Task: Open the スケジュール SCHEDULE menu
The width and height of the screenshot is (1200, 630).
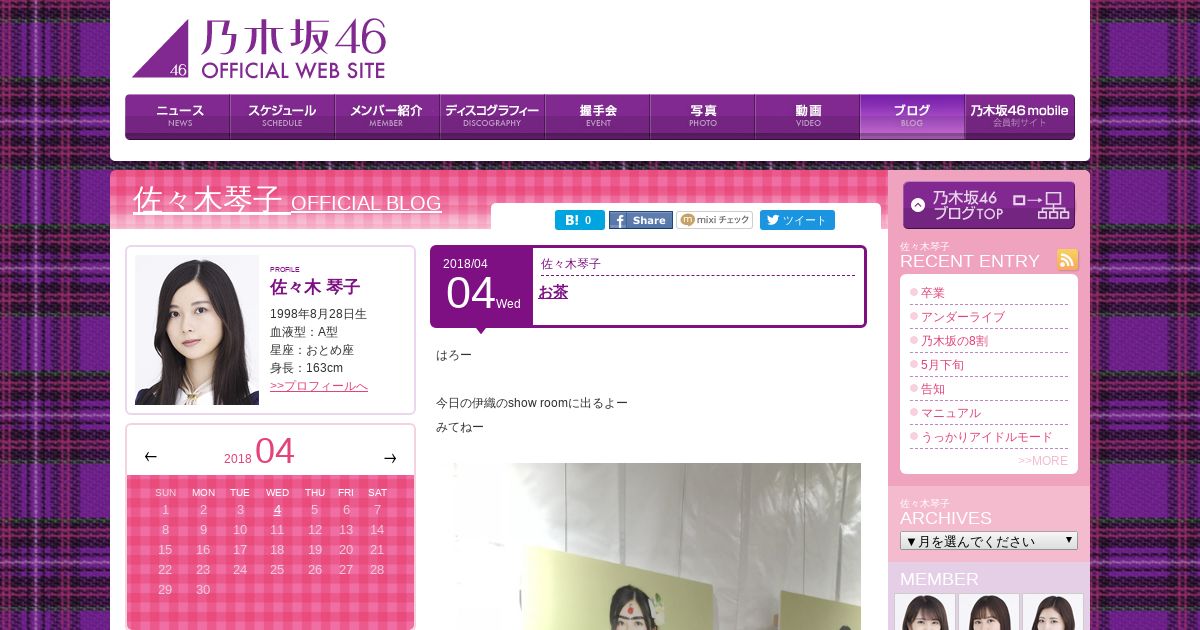Action: pos(283,117)
